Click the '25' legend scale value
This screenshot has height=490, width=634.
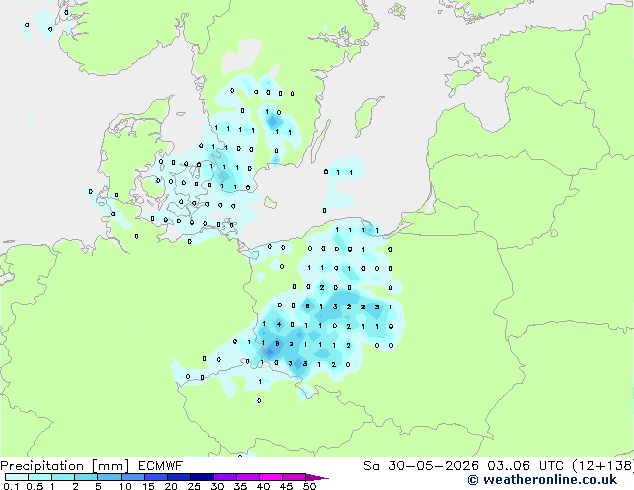[x=194, y=486]
